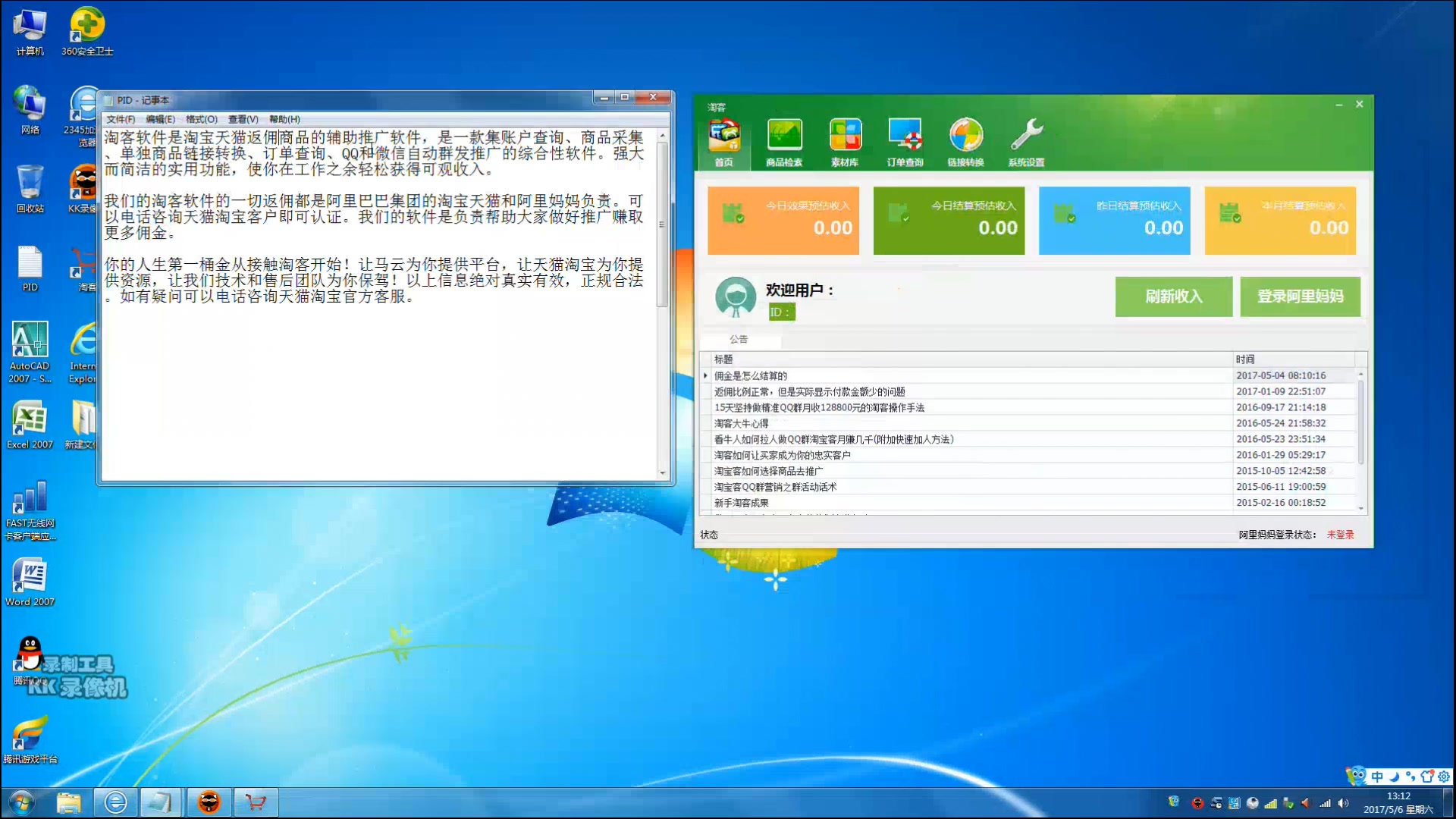
Task: Click 登录阿里妈妈 (Login Alimama) button
Action: coord(1300,296)
